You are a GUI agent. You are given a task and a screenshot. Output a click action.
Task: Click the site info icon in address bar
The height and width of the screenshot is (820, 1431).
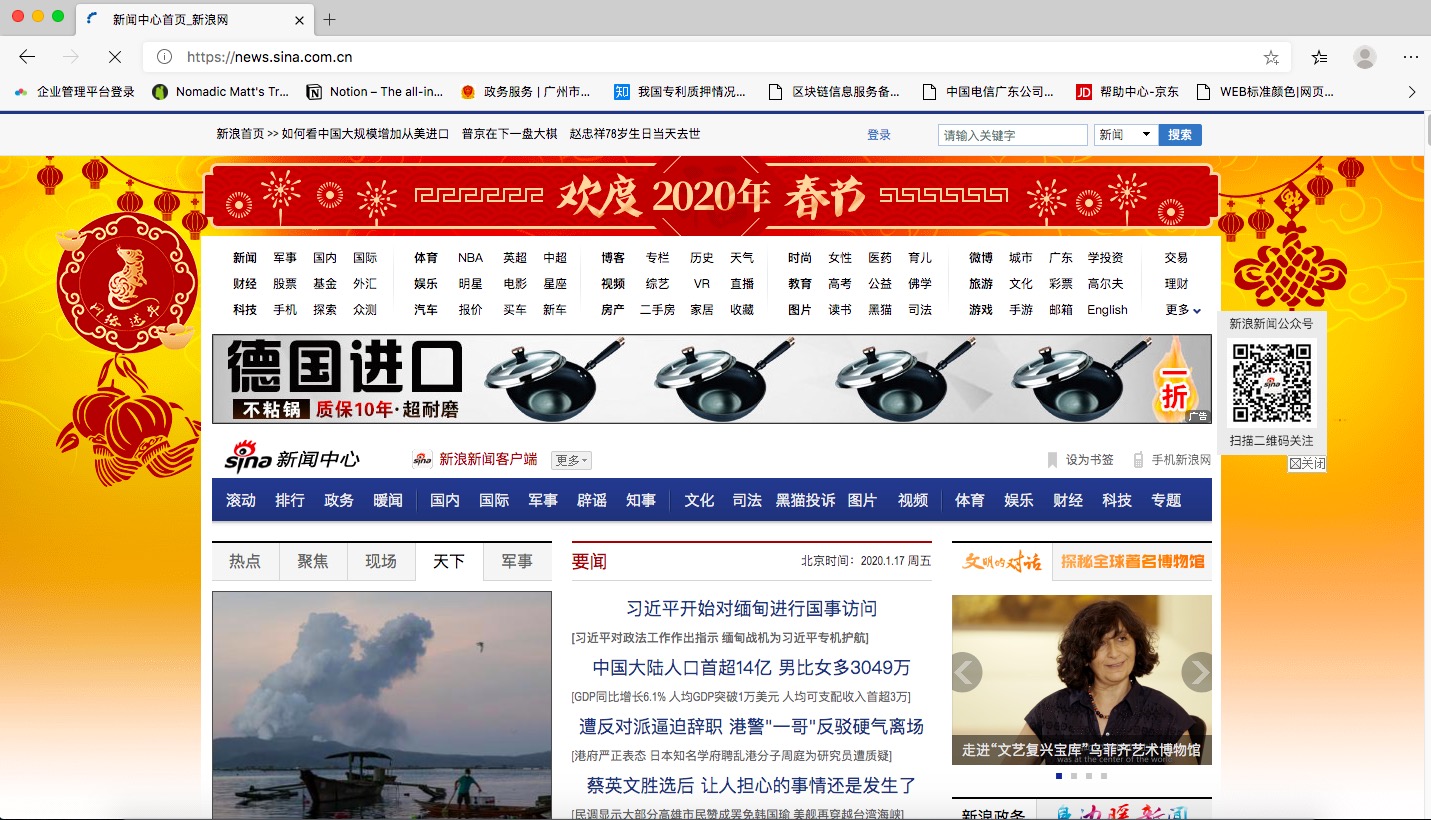(x=165, y=57)
